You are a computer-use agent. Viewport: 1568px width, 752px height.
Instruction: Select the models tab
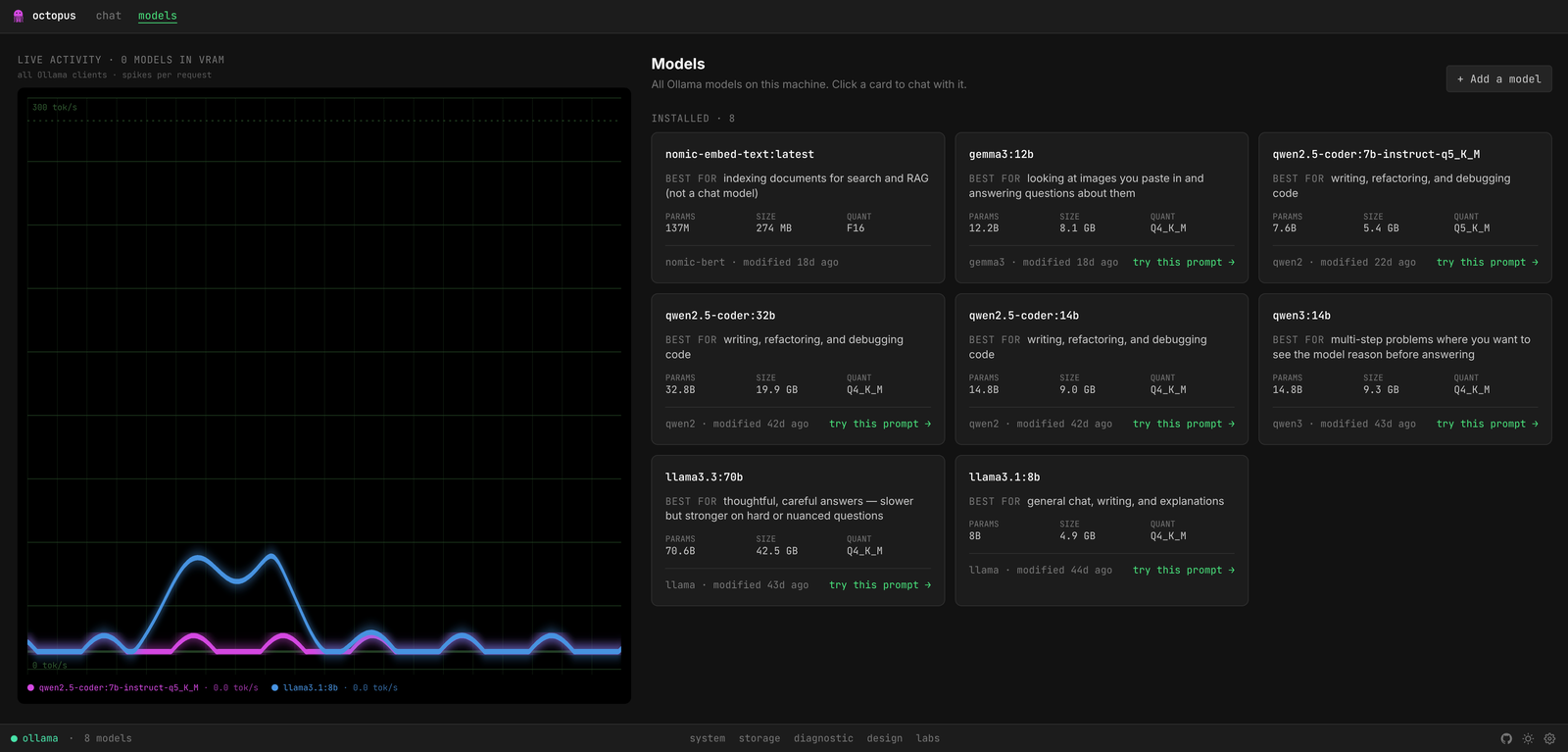point(158,16)
